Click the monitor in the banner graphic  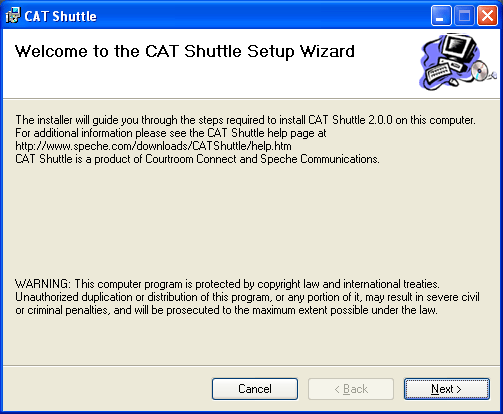460,48
